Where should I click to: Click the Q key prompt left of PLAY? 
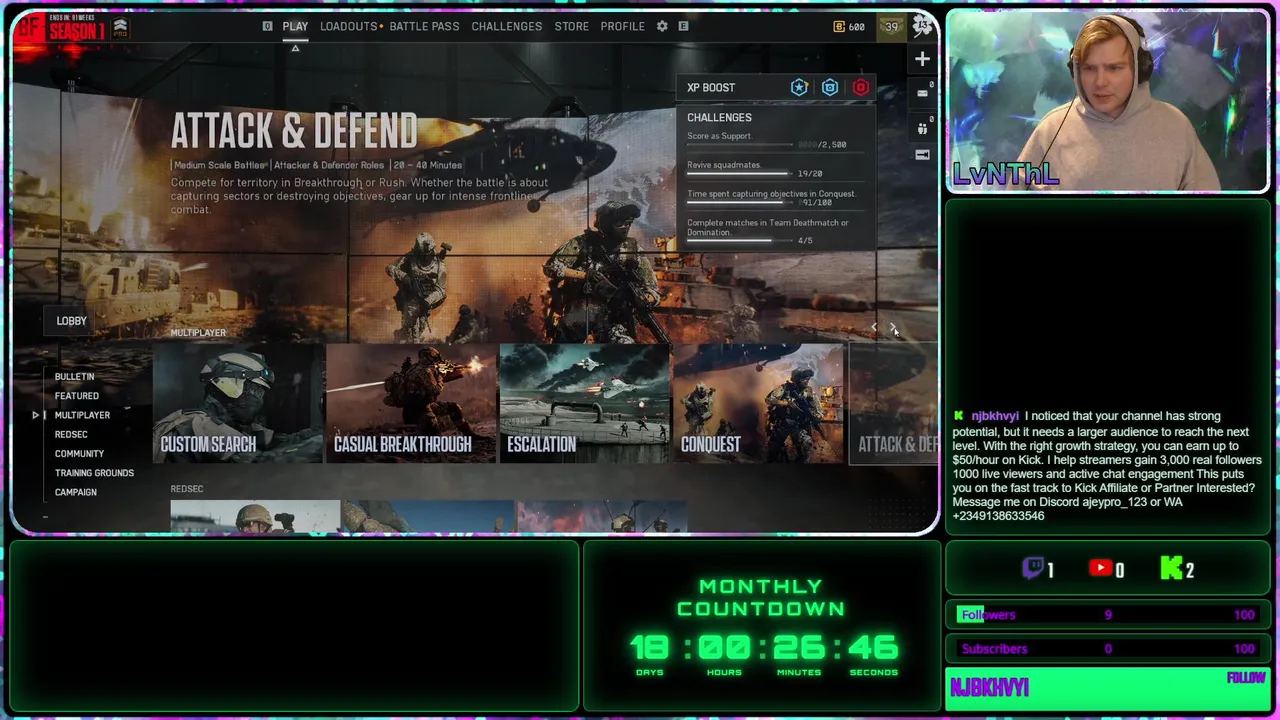click(267, 26)
